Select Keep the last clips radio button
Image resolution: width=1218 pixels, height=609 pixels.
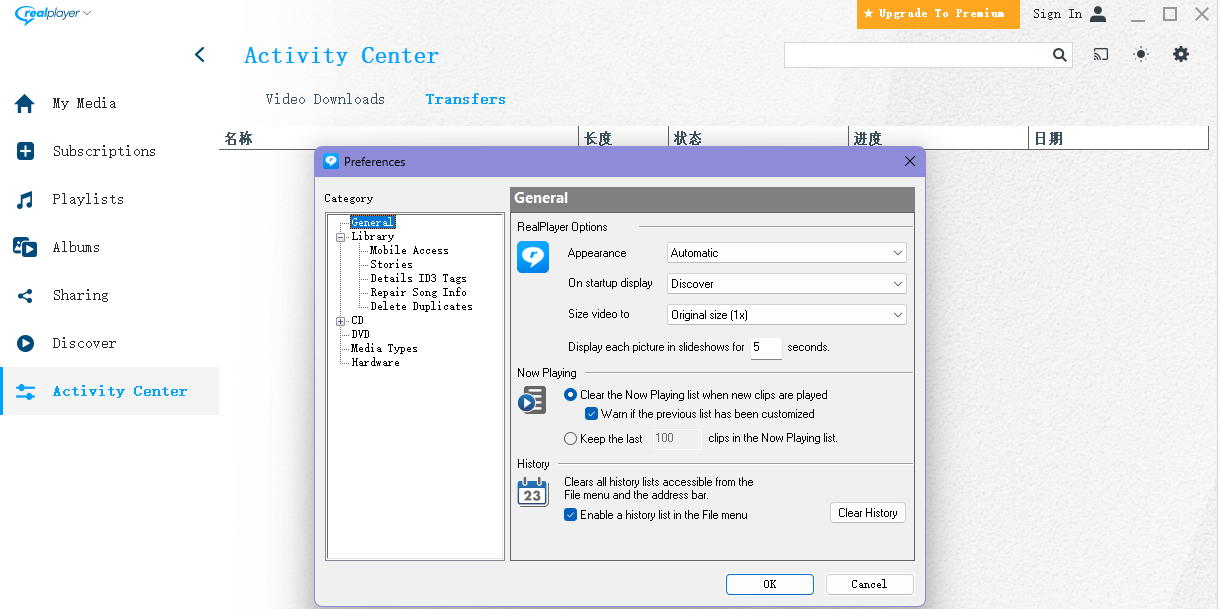pos(571,438)
